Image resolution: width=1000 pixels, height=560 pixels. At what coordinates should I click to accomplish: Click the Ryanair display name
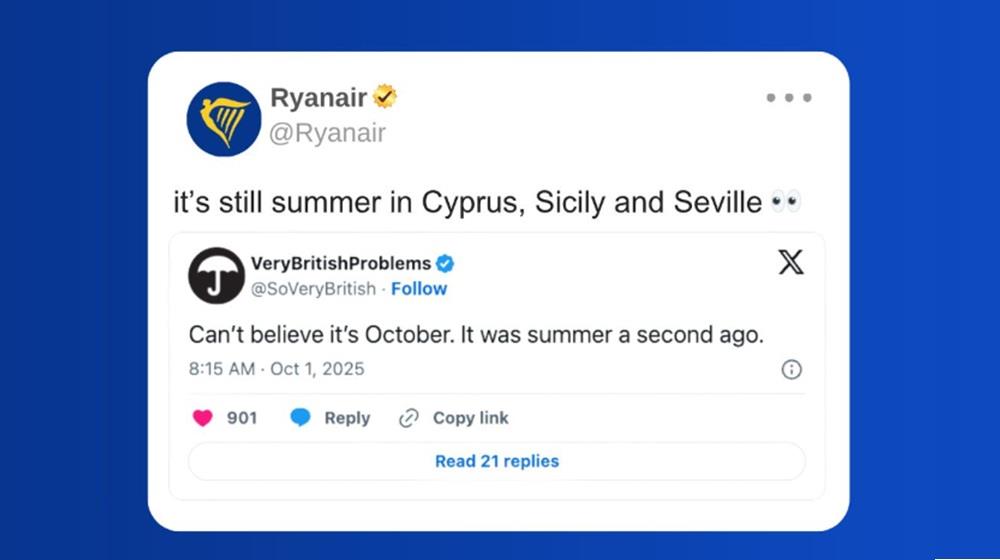pos(318,98)
